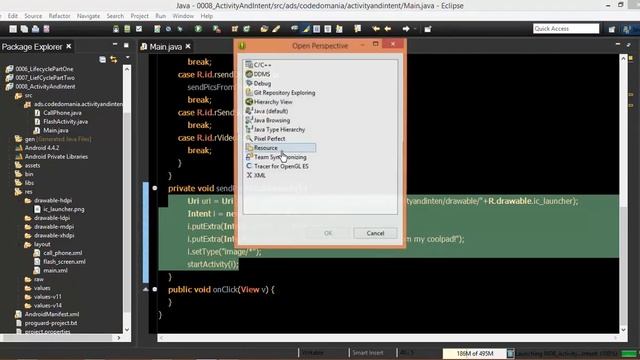Switch to the Main.java editor tab
The image size is (640, 360).
(x=165, y=47)
